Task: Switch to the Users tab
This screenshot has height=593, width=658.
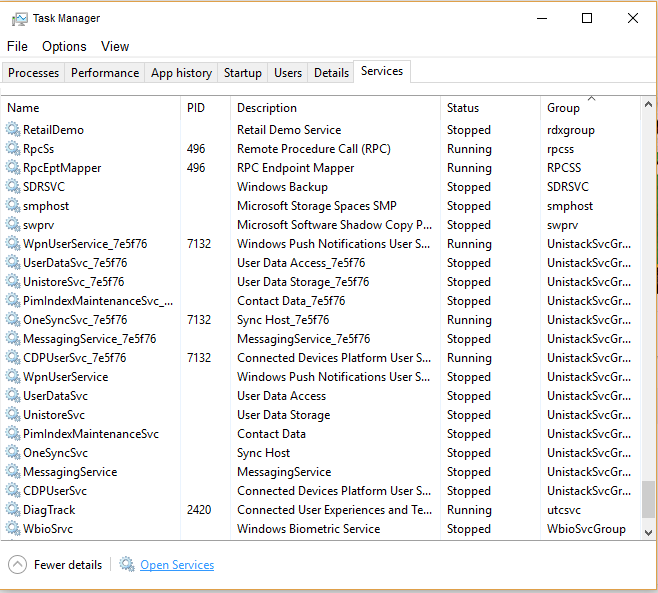Action: click(x=288, y=73)
